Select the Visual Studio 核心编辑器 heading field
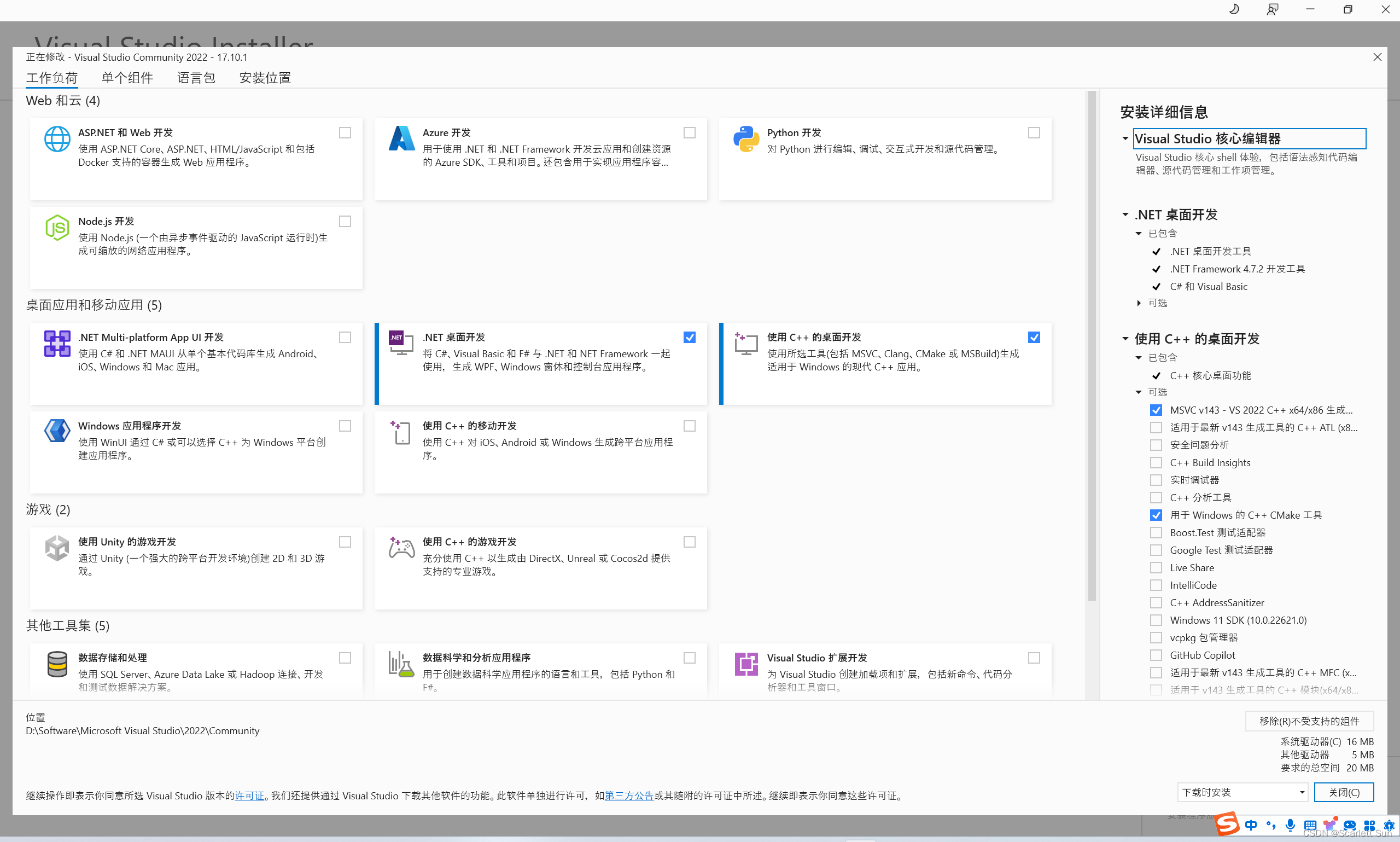1400x842 pixels. [1249, 138]
